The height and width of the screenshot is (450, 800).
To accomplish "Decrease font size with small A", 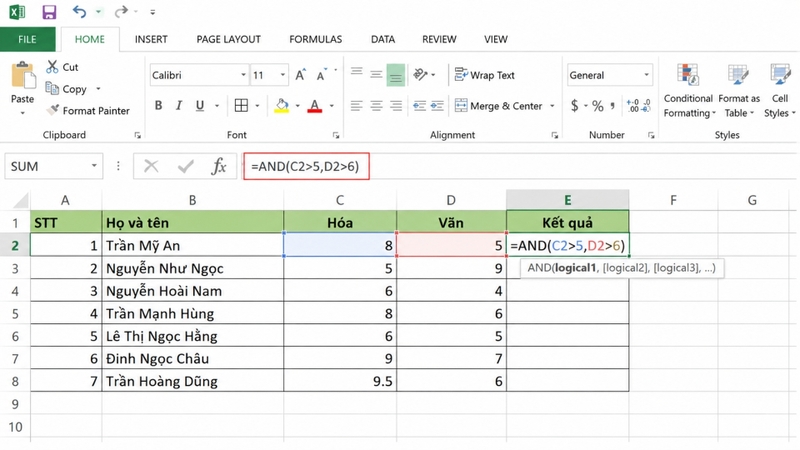I will pos(321,75).
